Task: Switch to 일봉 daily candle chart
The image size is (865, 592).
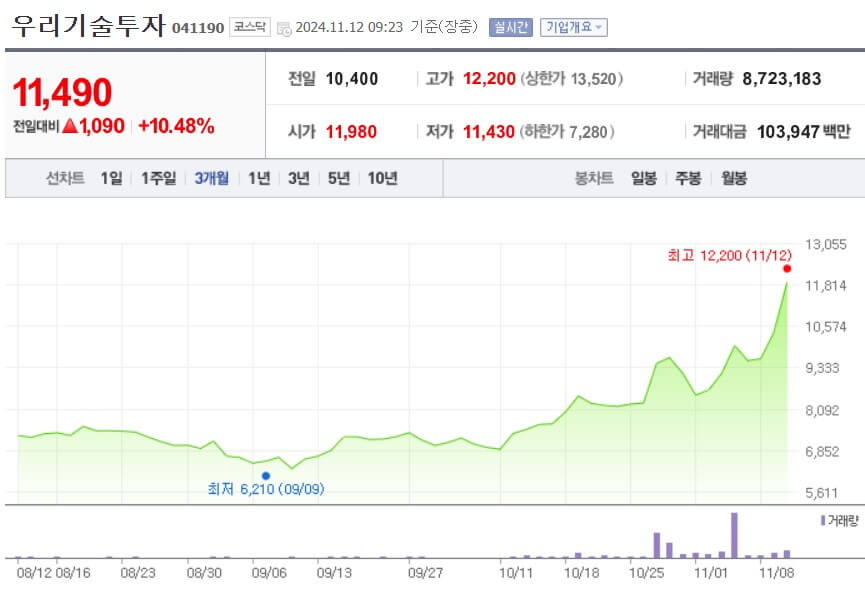Action: point(640,178)
